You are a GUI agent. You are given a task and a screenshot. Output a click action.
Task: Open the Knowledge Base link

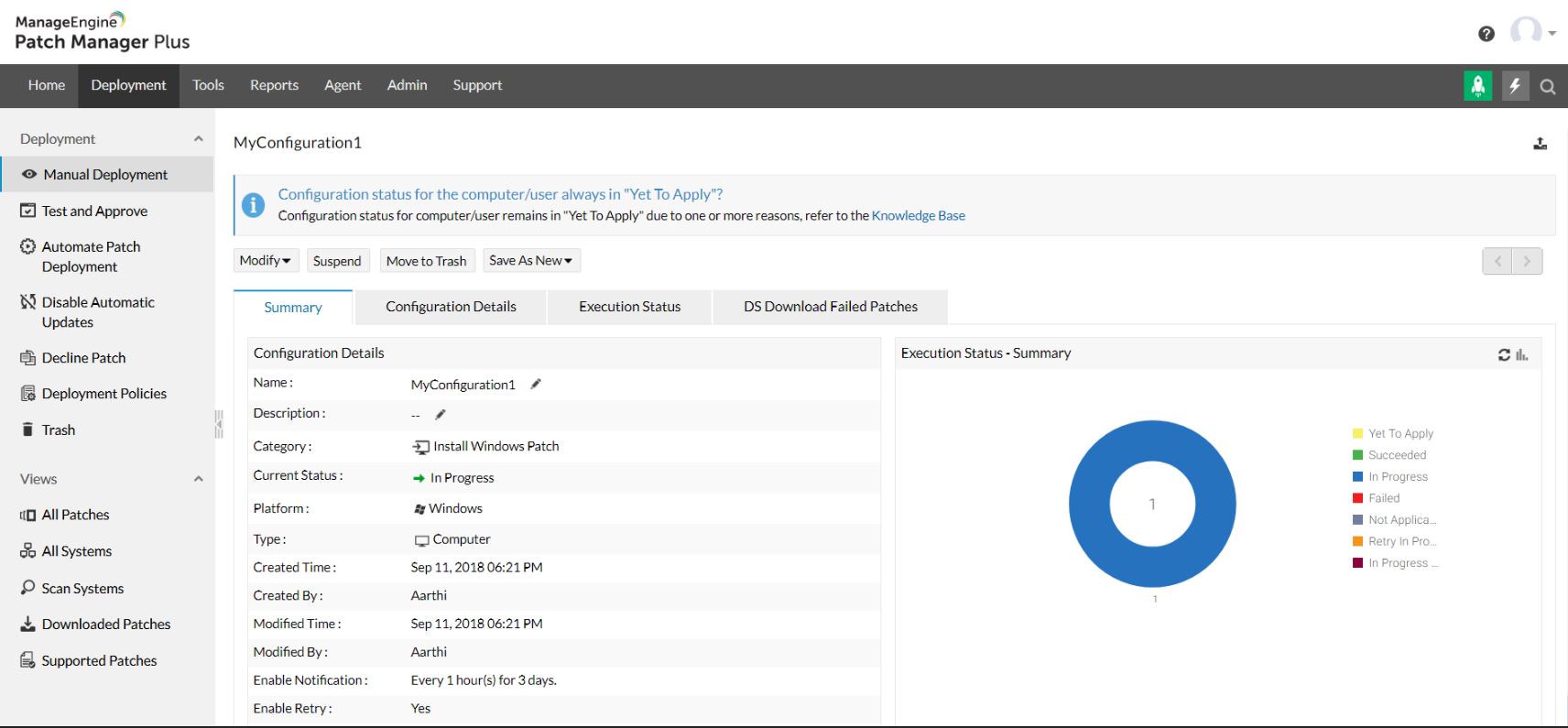point(918,216)
